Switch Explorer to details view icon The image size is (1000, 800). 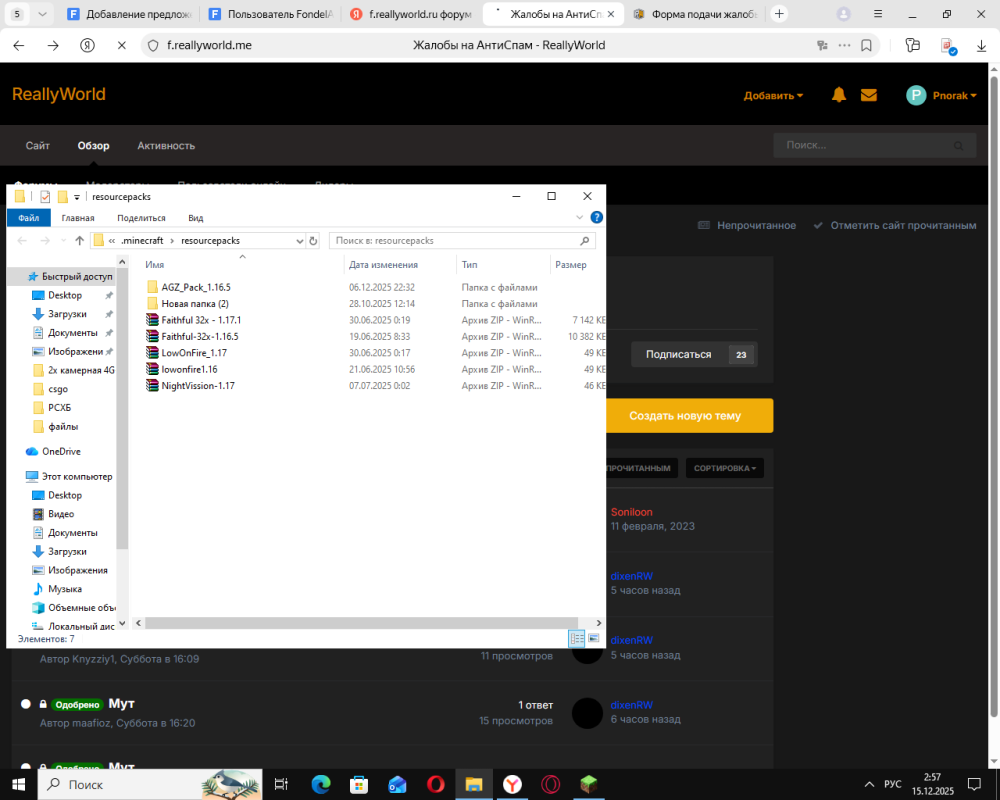tap(577, 638)
